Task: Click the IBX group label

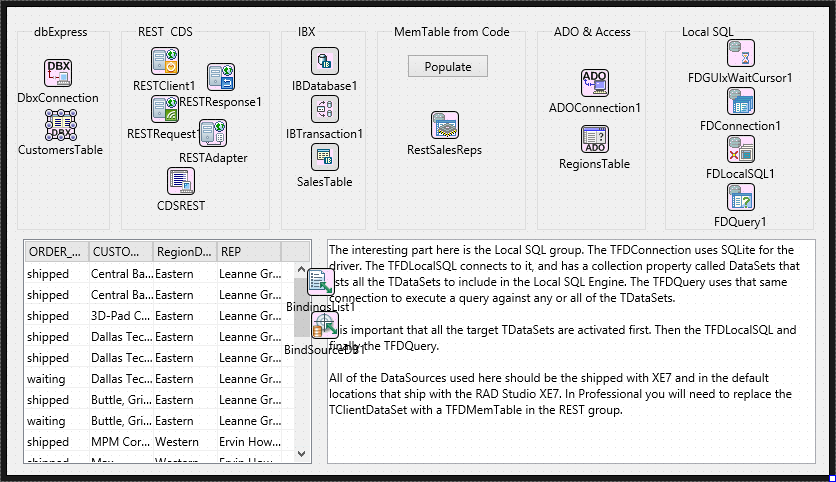Action: [x=307, y=32]
